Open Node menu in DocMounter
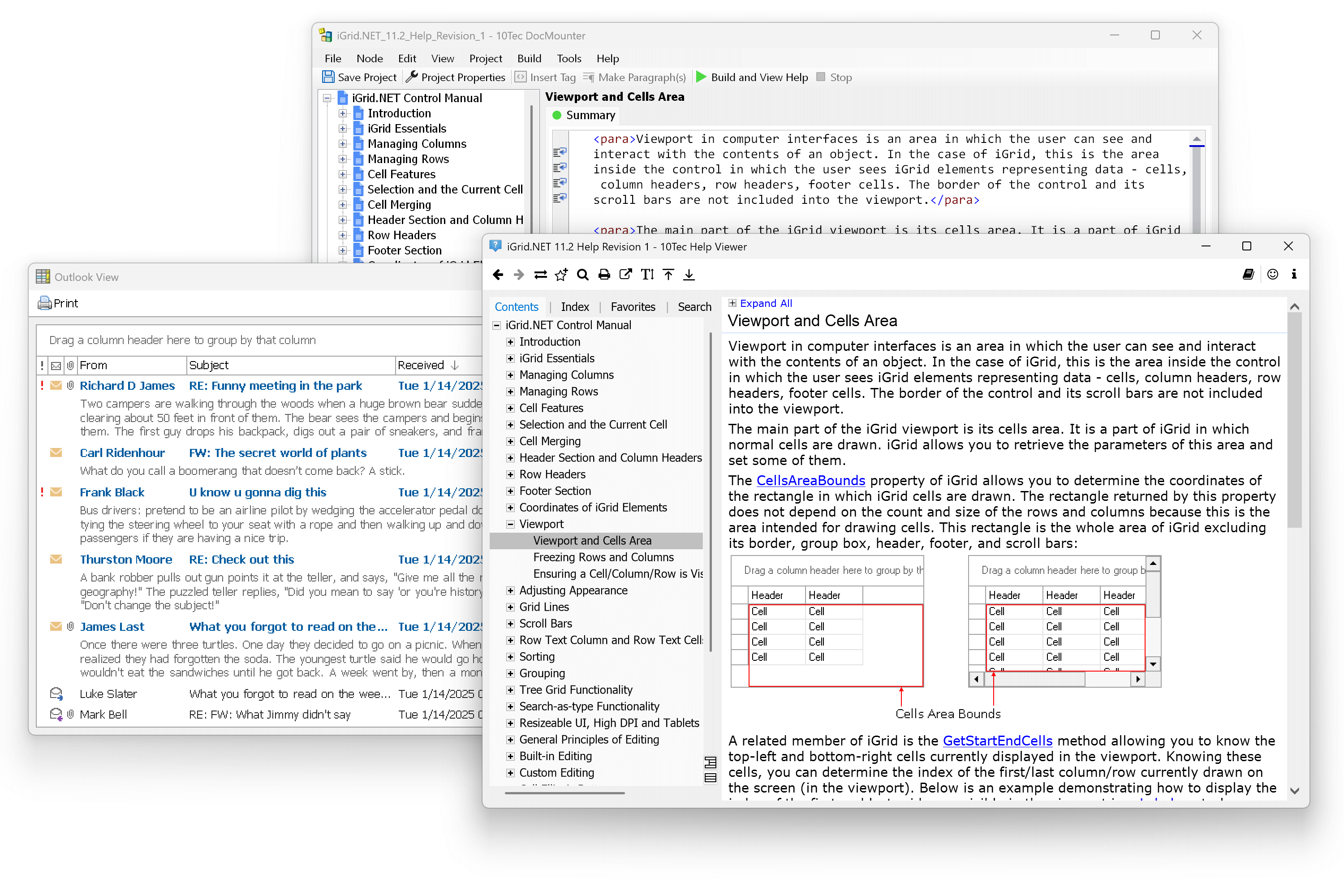1344x896 pixels. pos(369,58)
